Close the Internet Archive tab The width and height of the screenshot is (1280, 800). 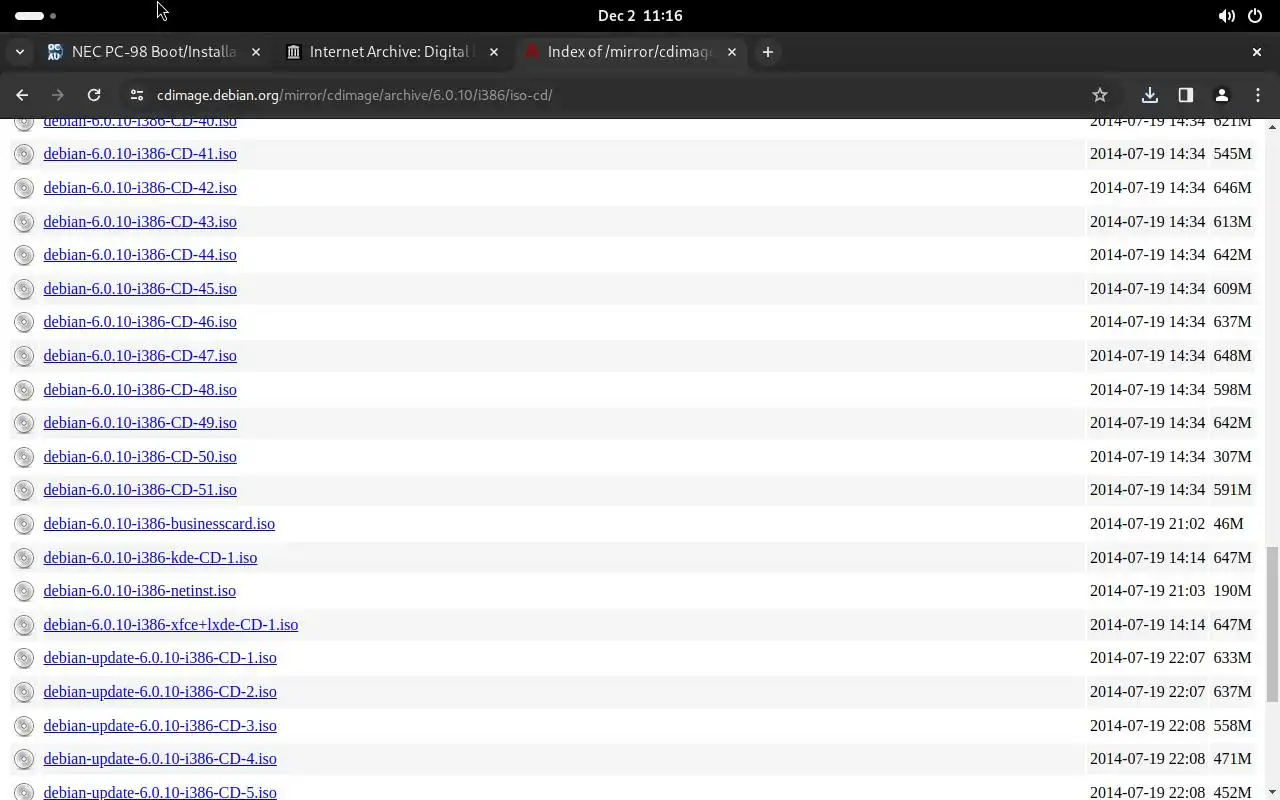pyautogui.click(x=494, y=52)
